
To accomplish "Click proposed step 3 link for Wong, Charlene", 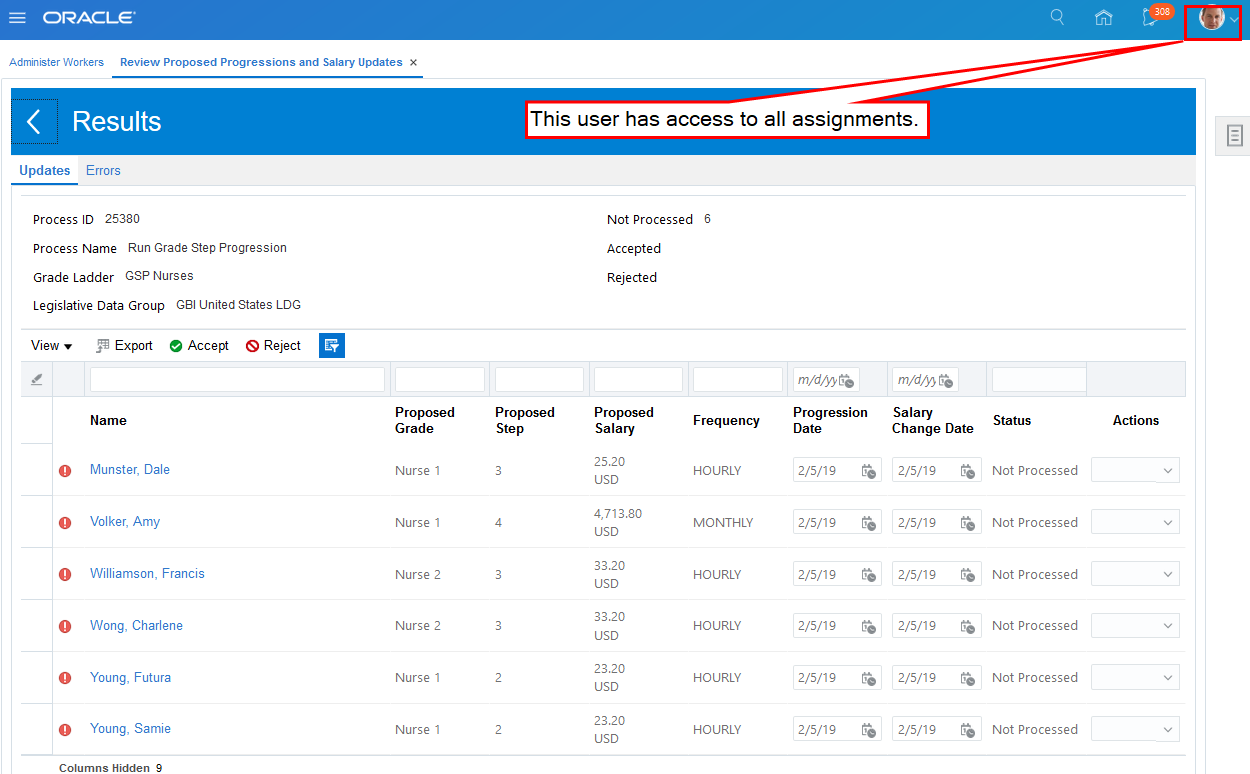I will [498, 626].
